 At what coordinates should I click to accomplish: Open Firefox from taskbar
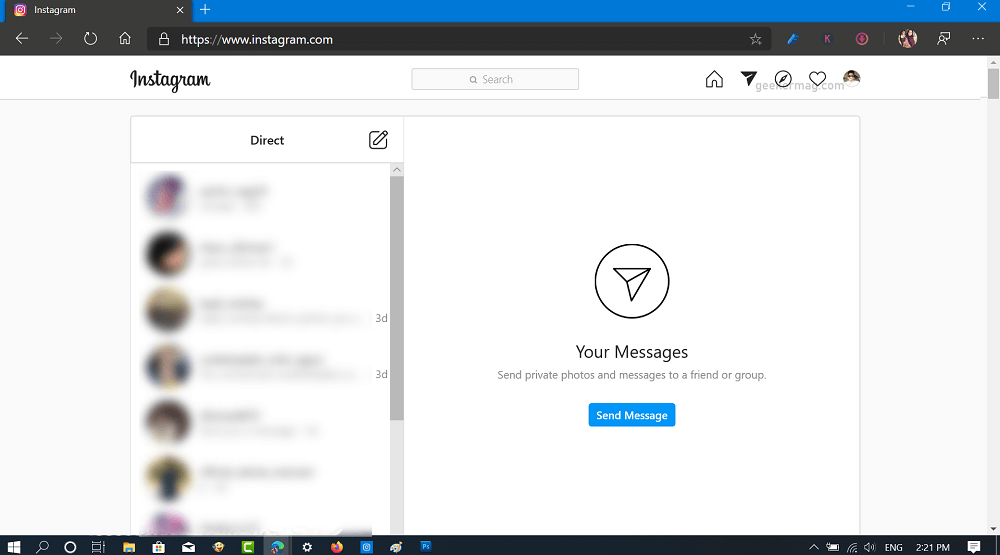tap(337, 547)
